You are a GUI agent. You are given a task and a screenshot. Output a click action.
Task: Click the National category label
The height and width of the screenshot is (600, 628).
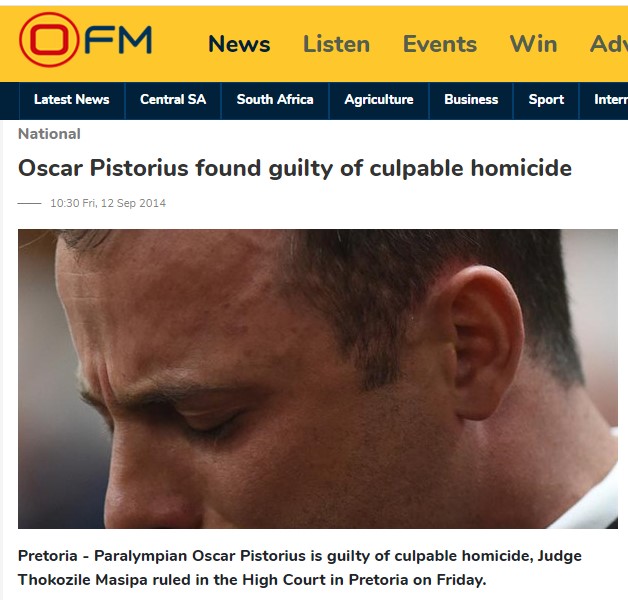(49, 134)
